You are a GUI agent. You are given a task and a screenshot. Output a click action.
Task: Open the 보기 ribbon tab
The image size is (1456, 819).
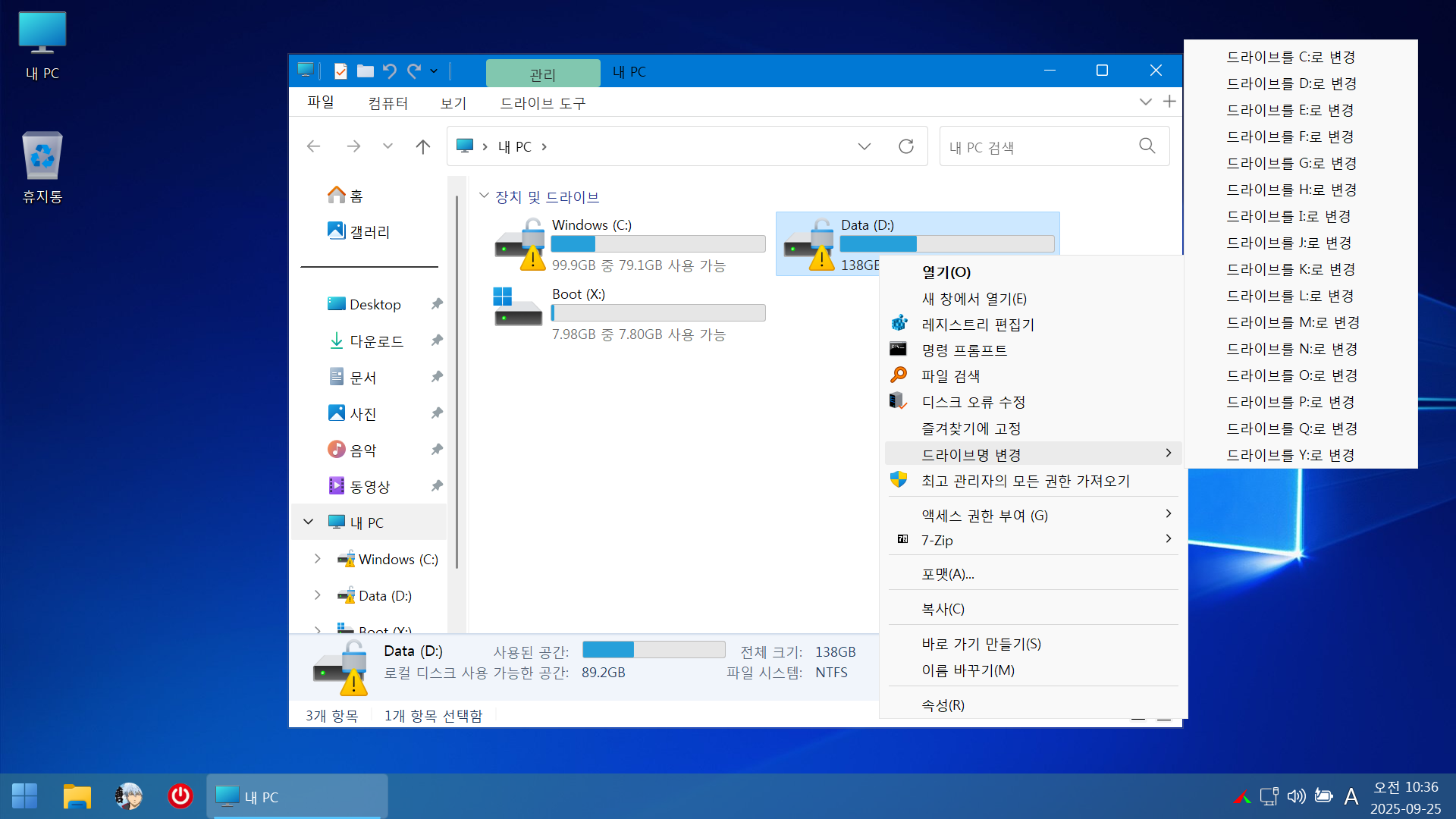[x=453, y=103]
